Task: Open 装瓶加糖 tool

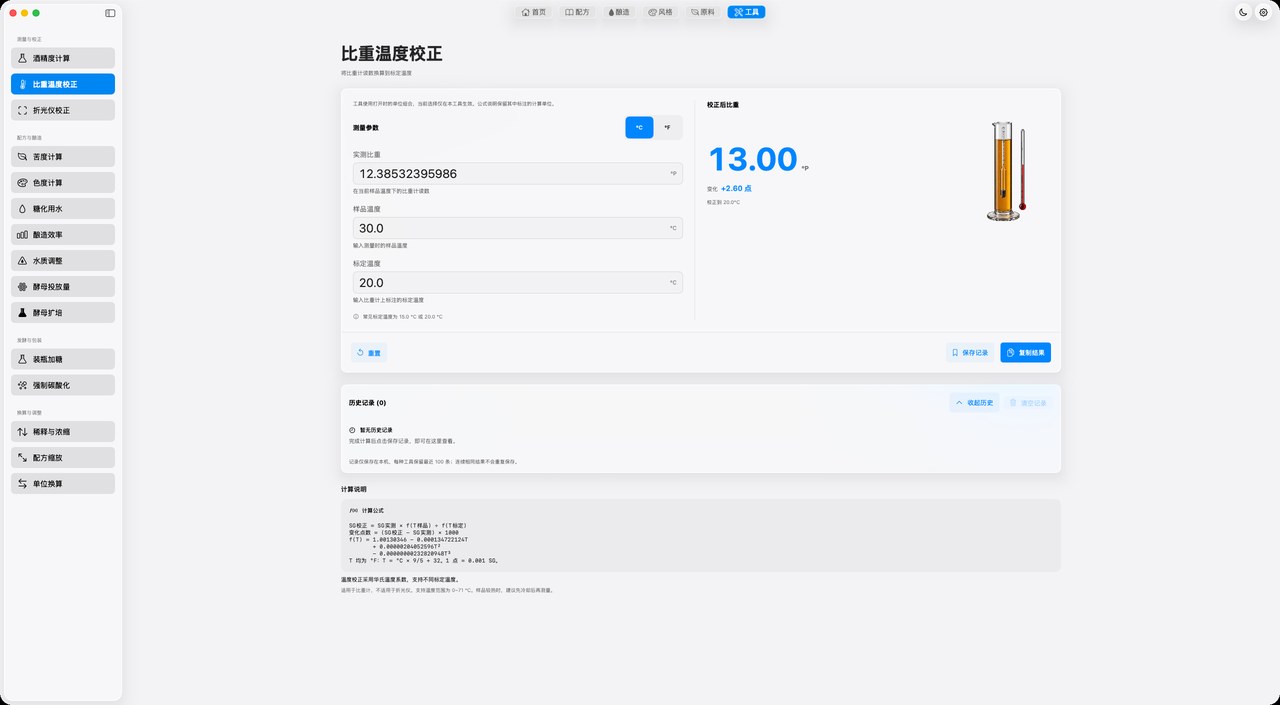Action: [63, 359]
